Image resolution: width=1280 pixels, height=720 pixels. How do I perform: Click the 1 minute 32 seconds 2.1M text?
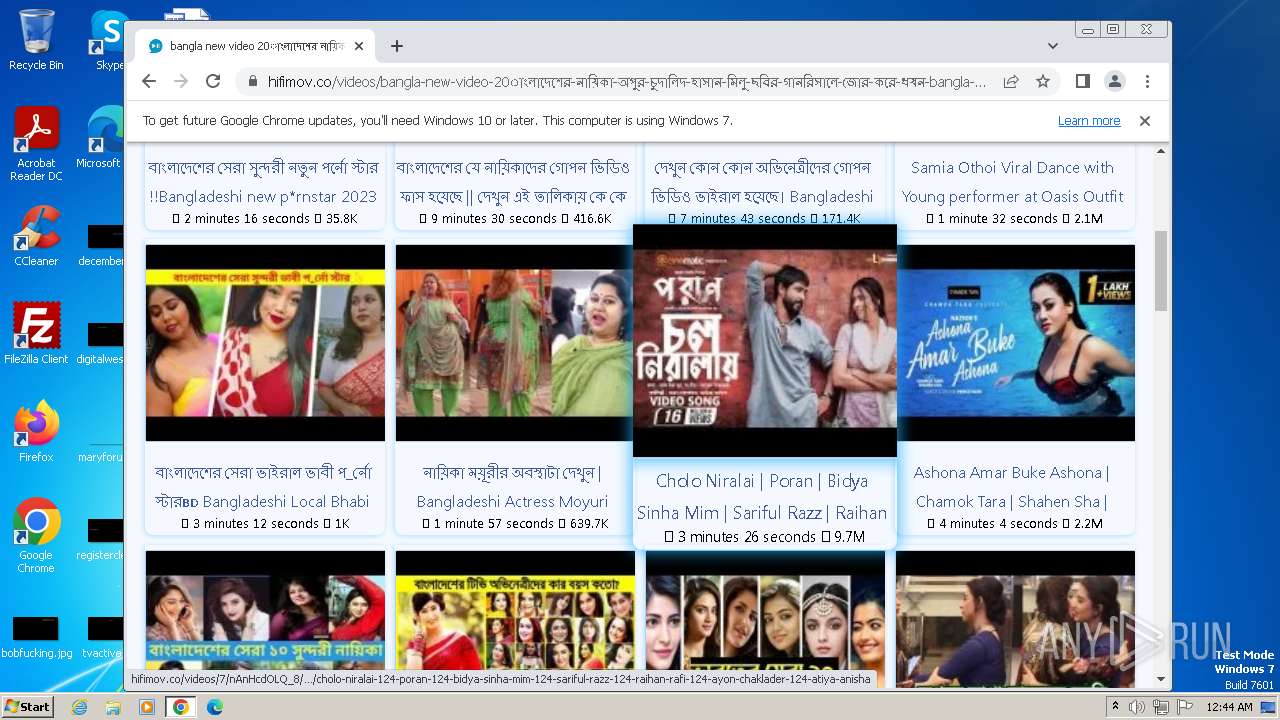[1015, 219]
